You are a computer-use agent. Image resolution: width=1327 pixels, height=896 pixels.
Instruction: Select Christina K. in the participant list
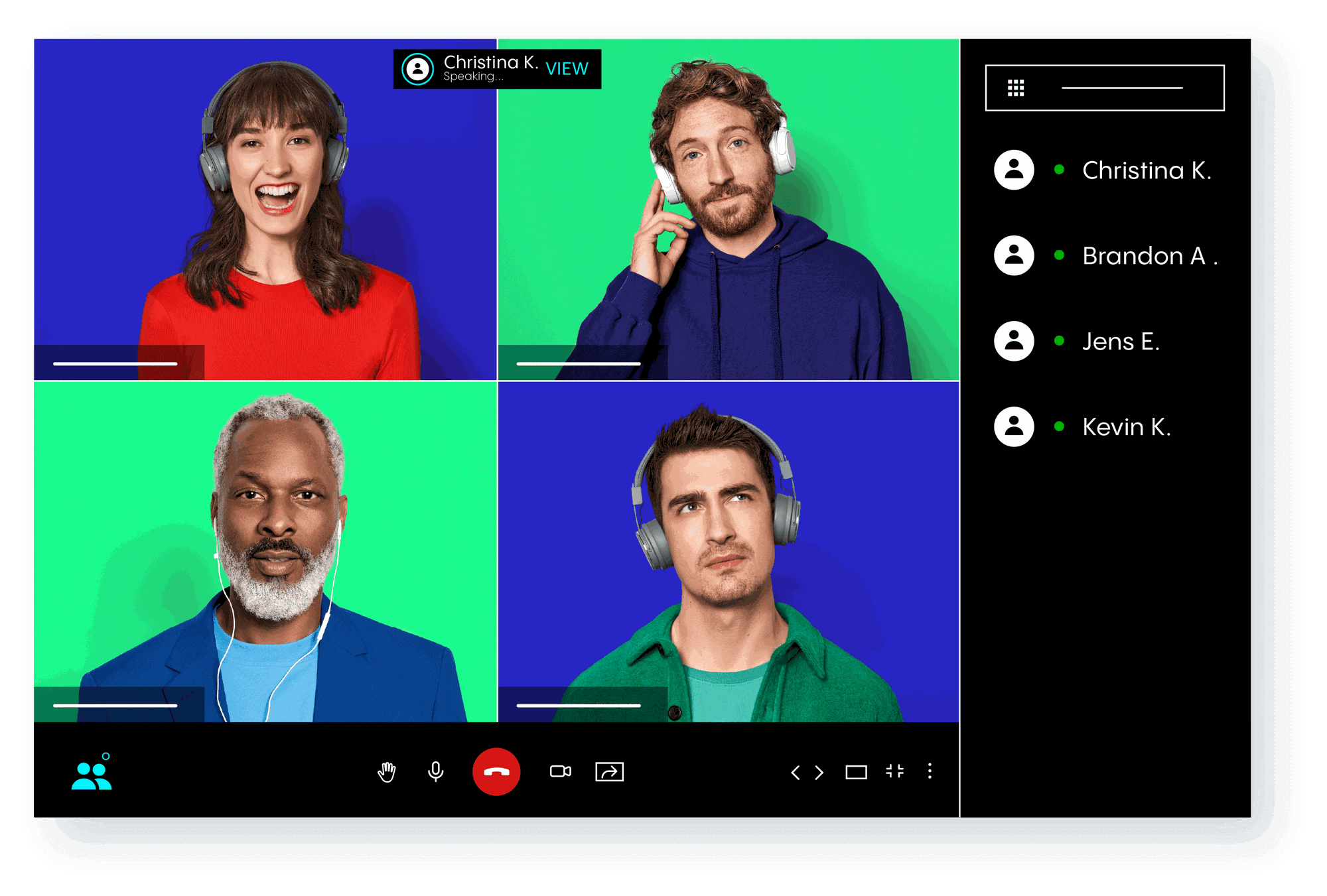click(x=1146, y=170)
